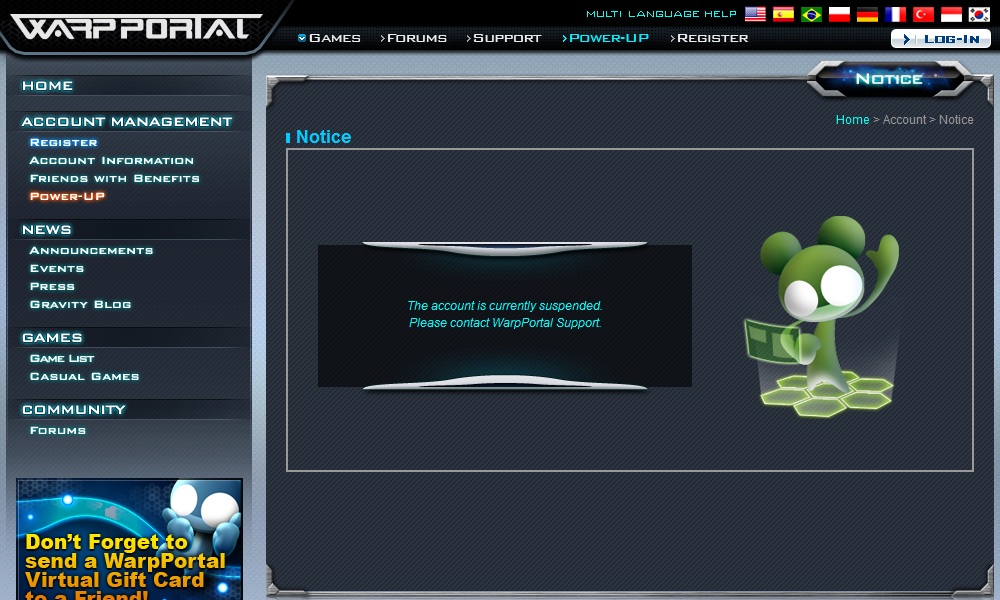Screen dimensions: 1000x600
Task: Open Power-Up in the sidebar
Action: (x=67, y=196)
